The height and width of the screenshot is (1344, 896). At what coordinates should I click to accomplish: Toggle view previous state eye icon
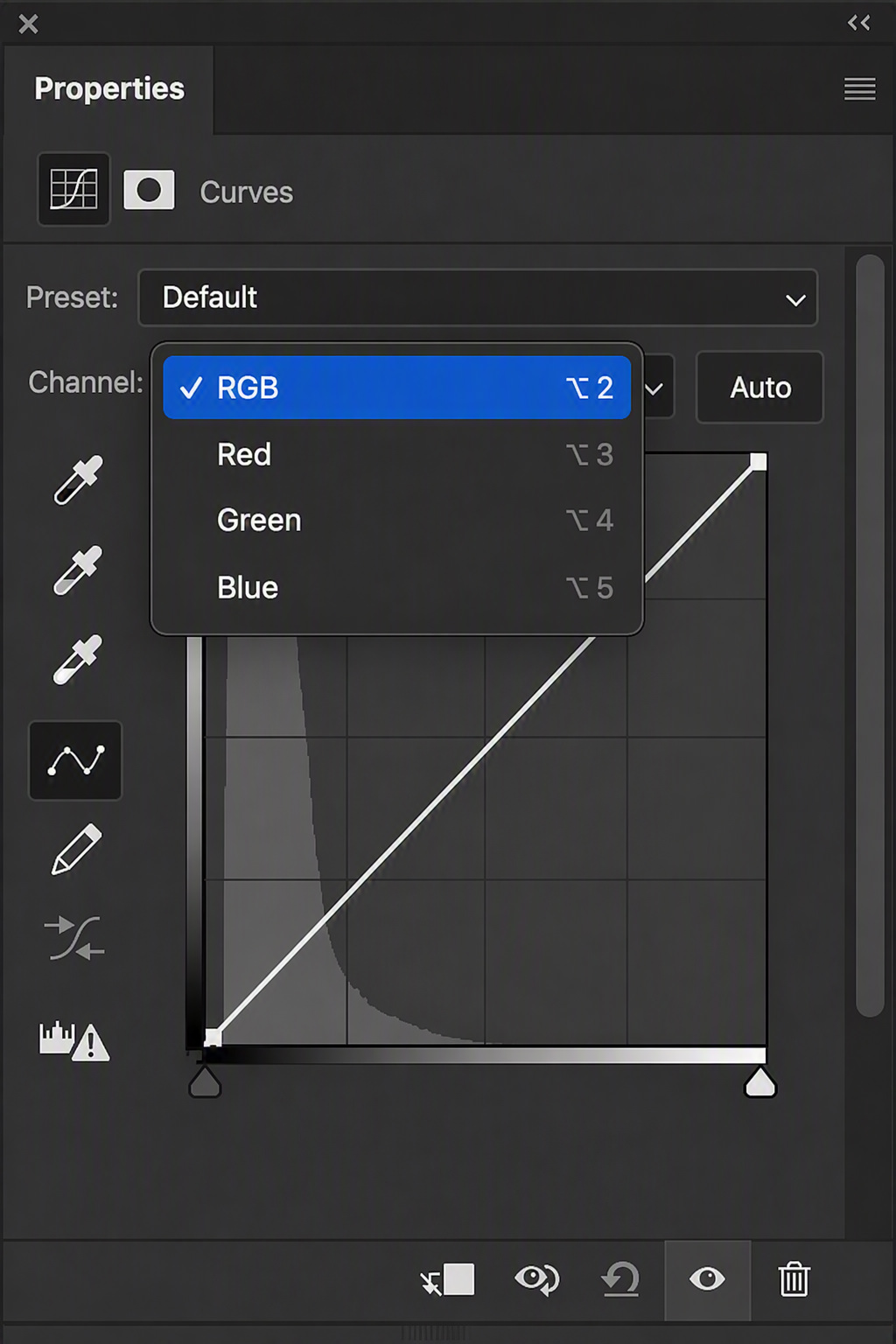click(x=536, y=1279)
